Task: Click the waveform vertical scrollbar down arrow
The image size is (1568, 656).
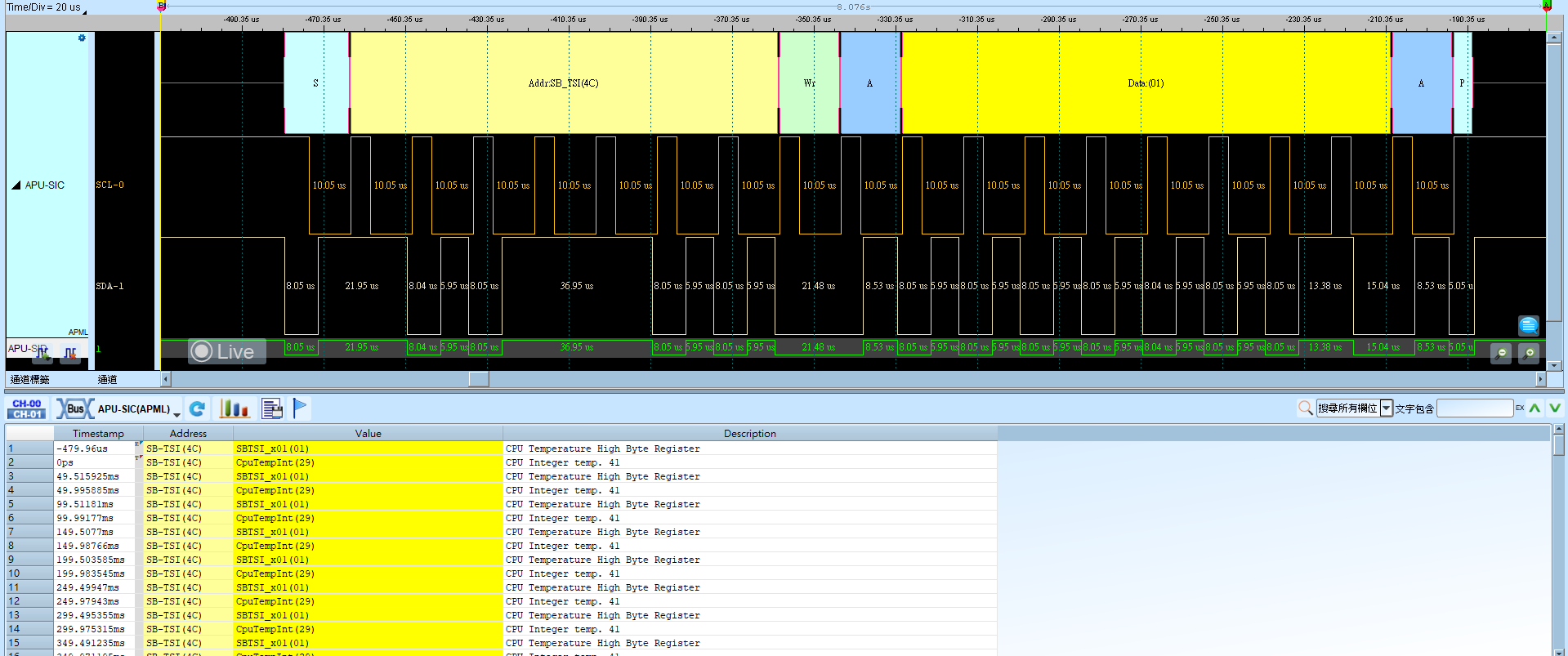Action: 1554,365
